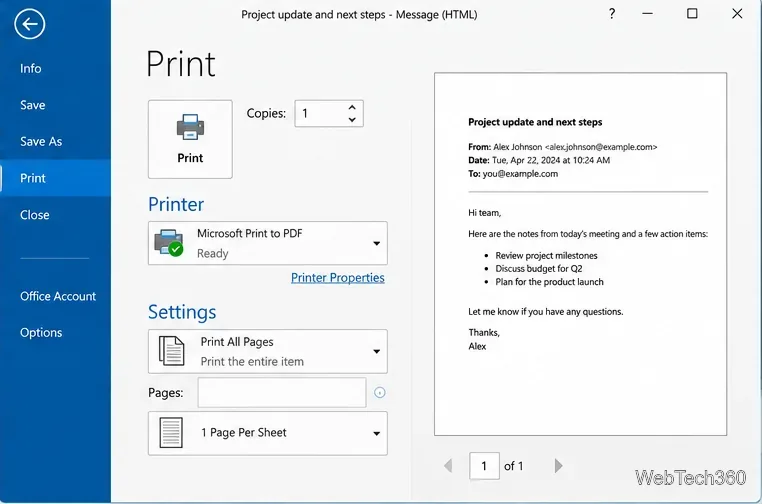The image size is (762, 504).
Task: Click the 'of 1' page count text
Action: pos(514,466)
